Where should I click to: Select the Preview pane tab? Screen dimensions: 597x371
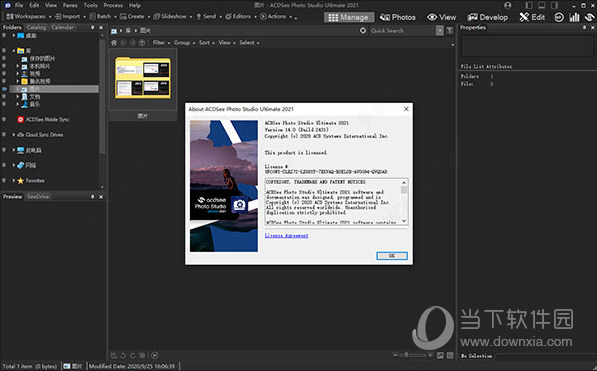coord(13,197)
